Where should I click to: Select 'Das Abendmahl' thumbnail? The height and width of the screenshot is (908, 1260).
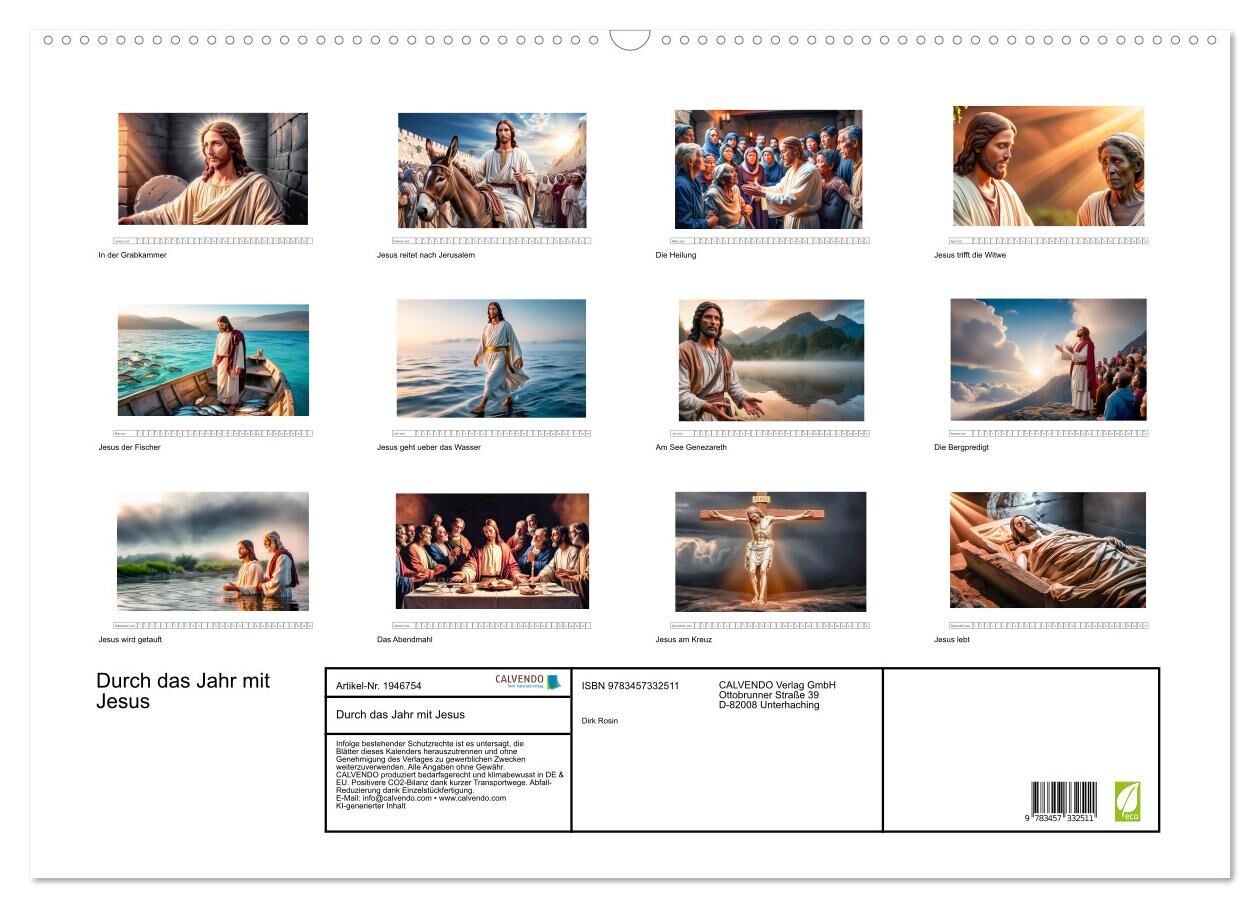(x=492, y=551)
